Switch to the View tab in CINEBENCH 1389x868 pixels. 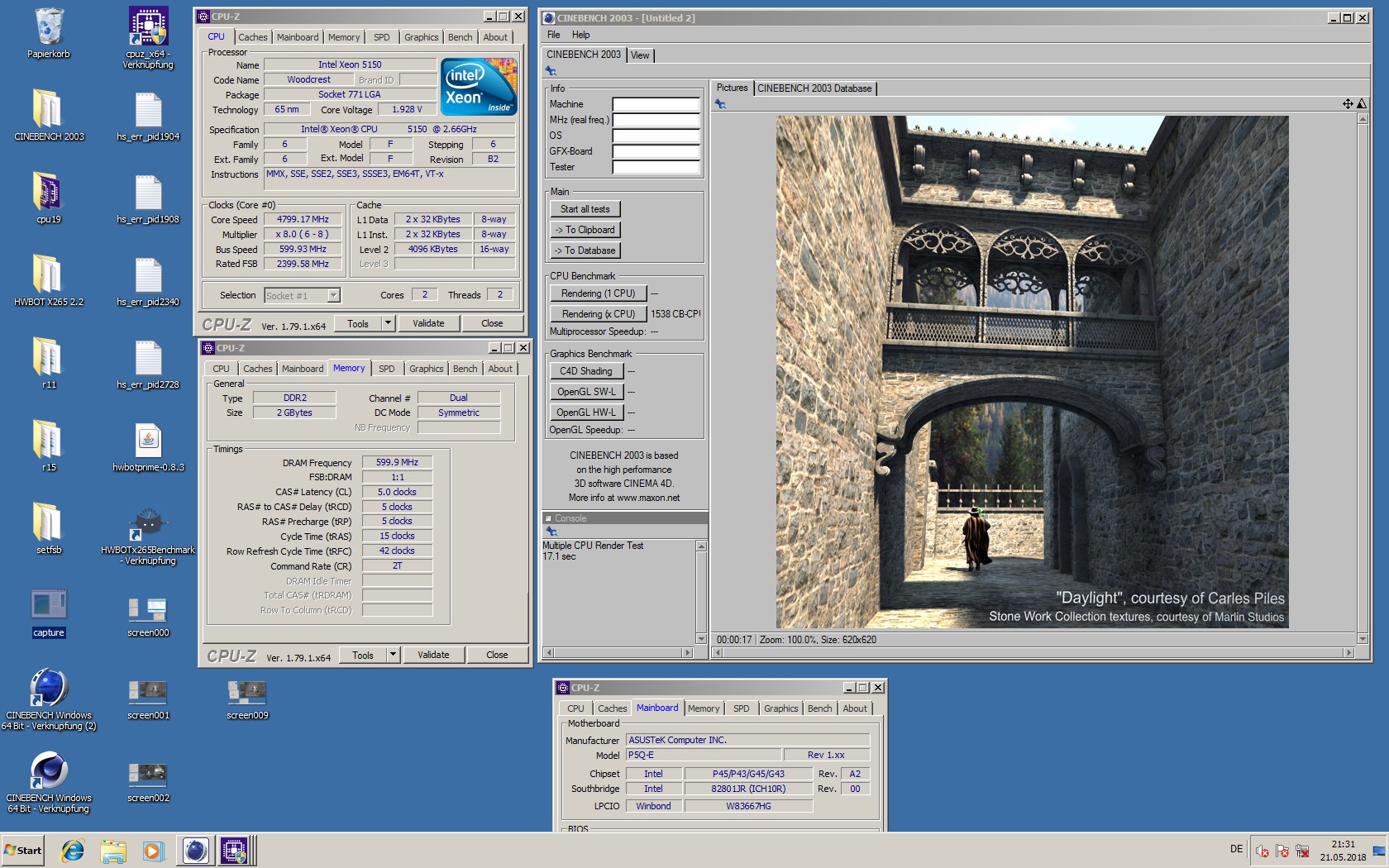point(640,55)
